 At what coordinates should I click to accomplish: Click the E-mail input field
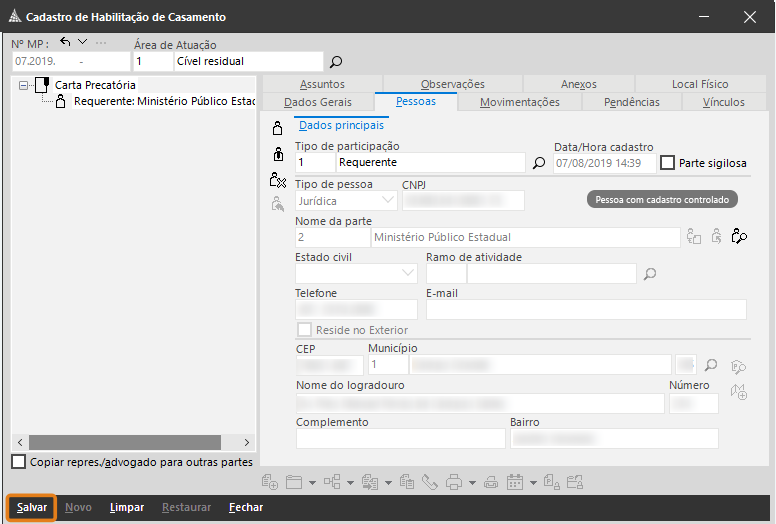coord(586,309)
